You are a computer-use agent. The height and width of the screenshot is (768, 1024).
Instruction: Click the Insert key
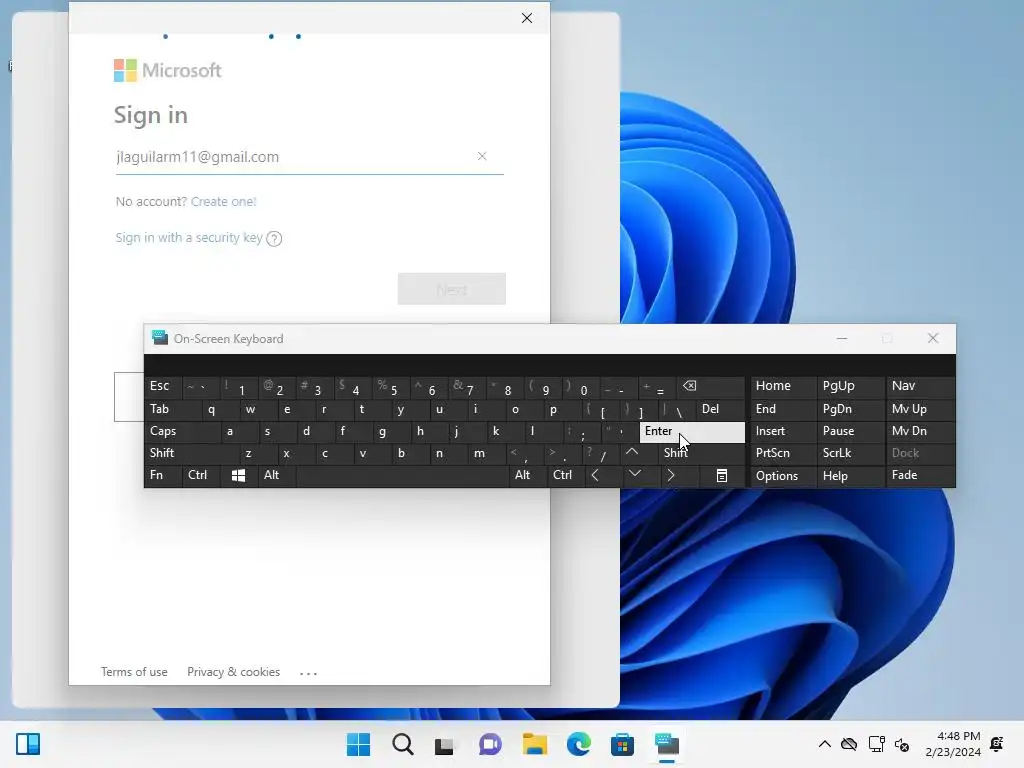(782, 431)
